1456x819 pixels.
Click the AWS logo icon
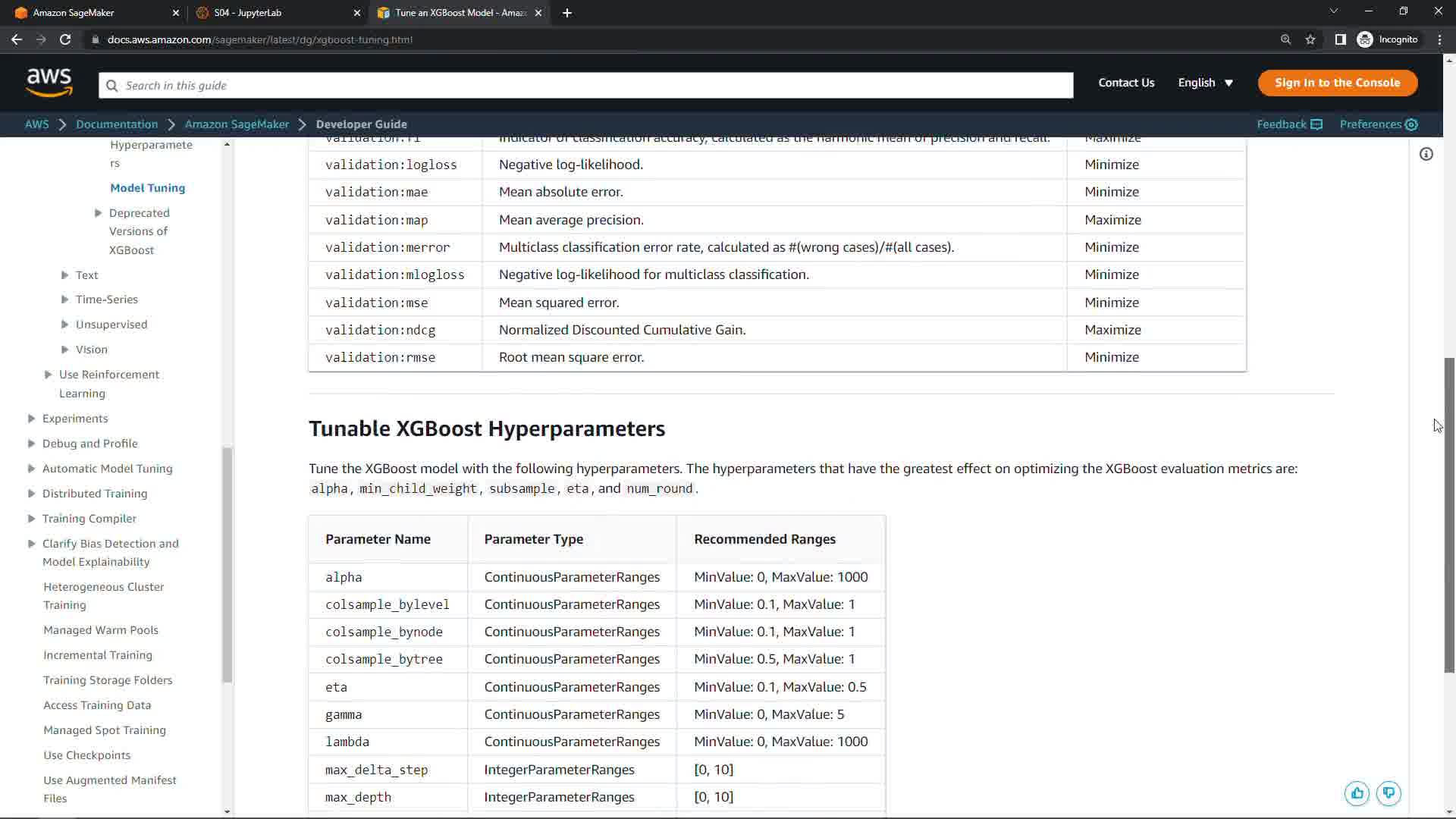click(x=49, y=83)
